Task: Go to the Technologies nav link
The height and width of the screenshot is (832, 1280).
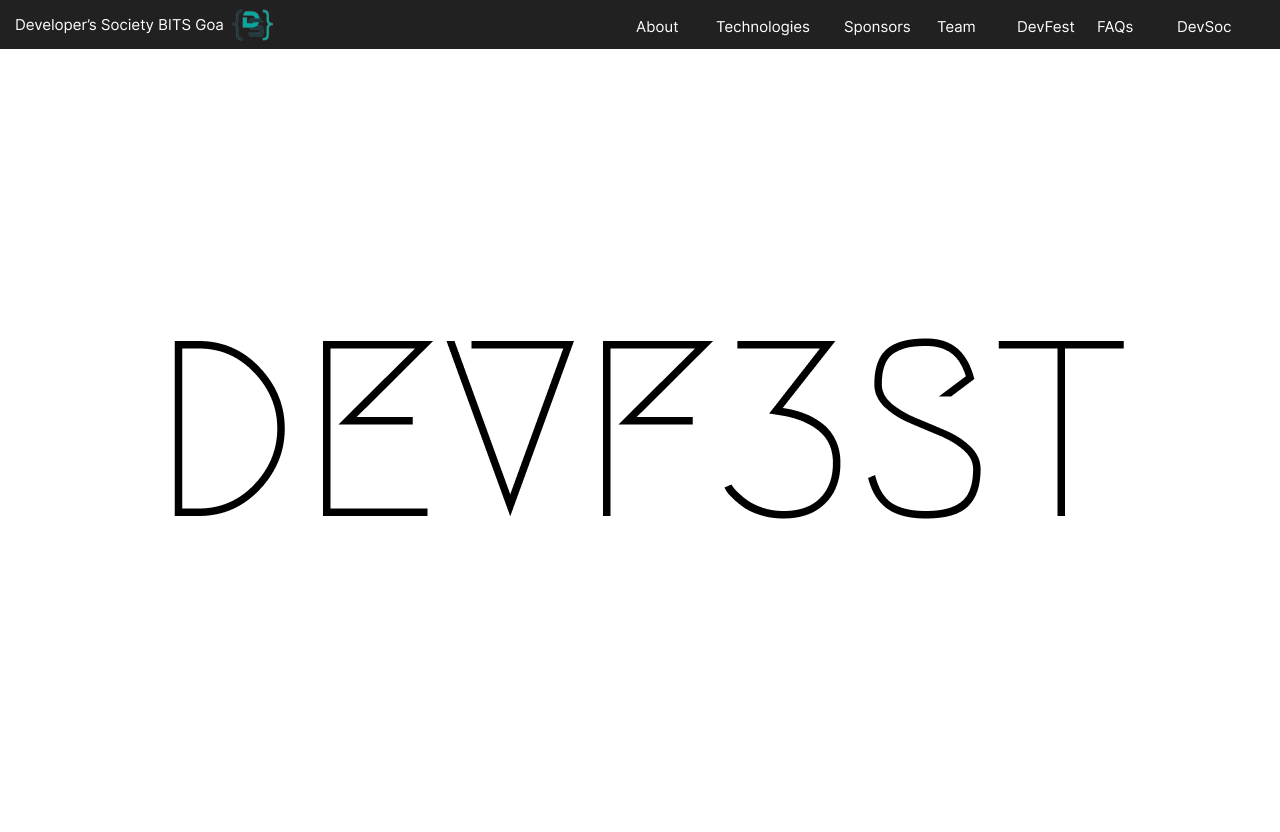Action: [763, 27]
